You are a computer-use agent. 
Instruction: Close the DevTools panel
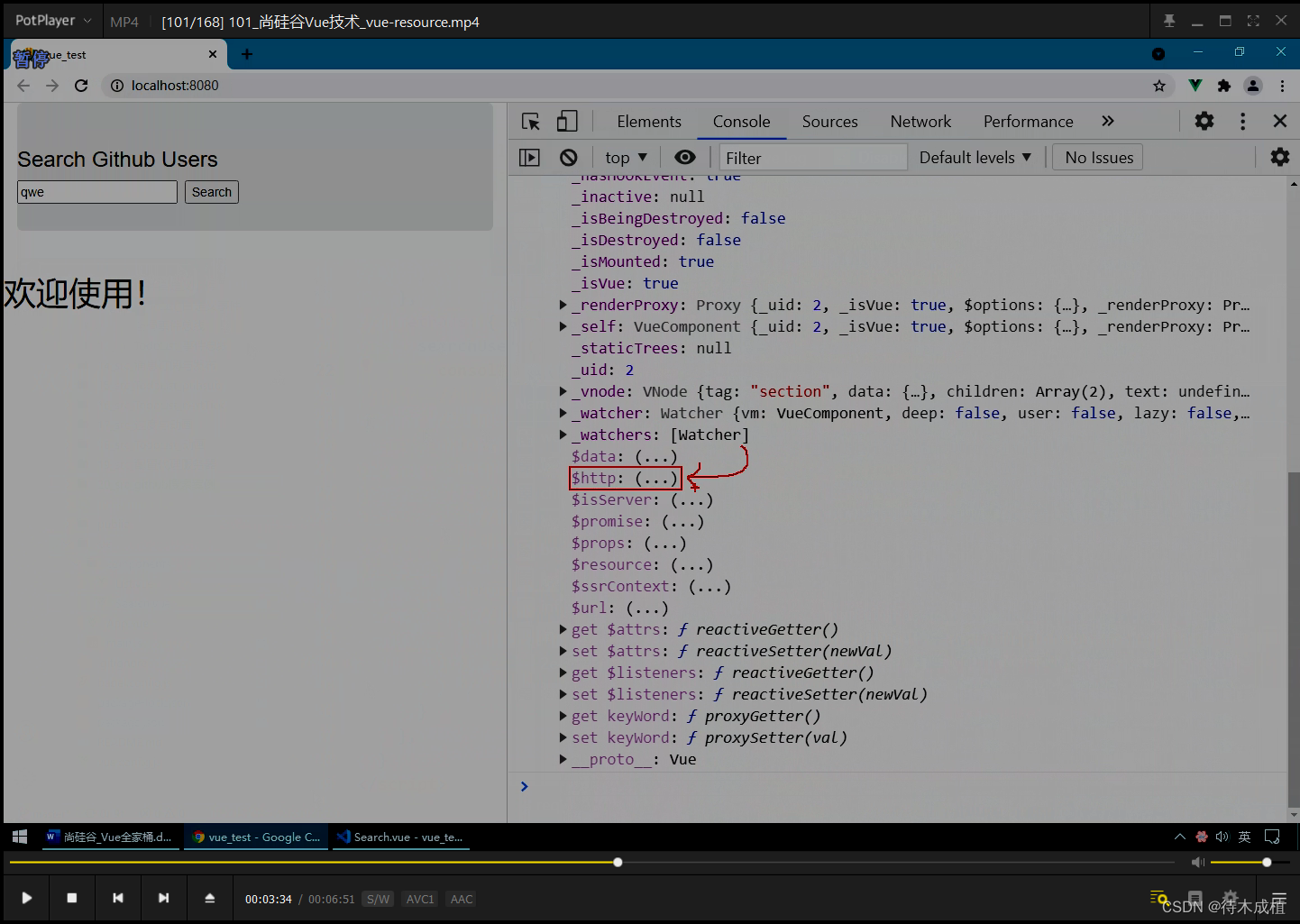[x=1280, y=121]
